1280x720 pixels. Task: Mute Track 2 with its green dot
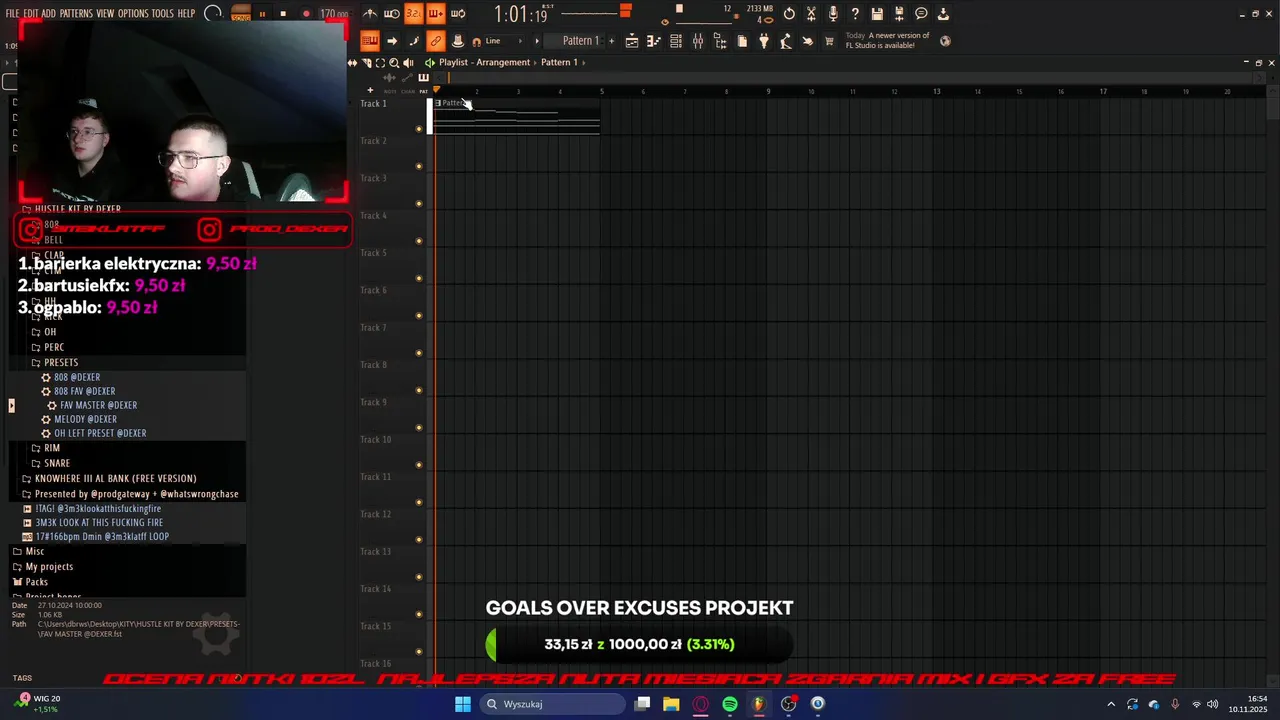pyautogui.click(x=419, y=166)
